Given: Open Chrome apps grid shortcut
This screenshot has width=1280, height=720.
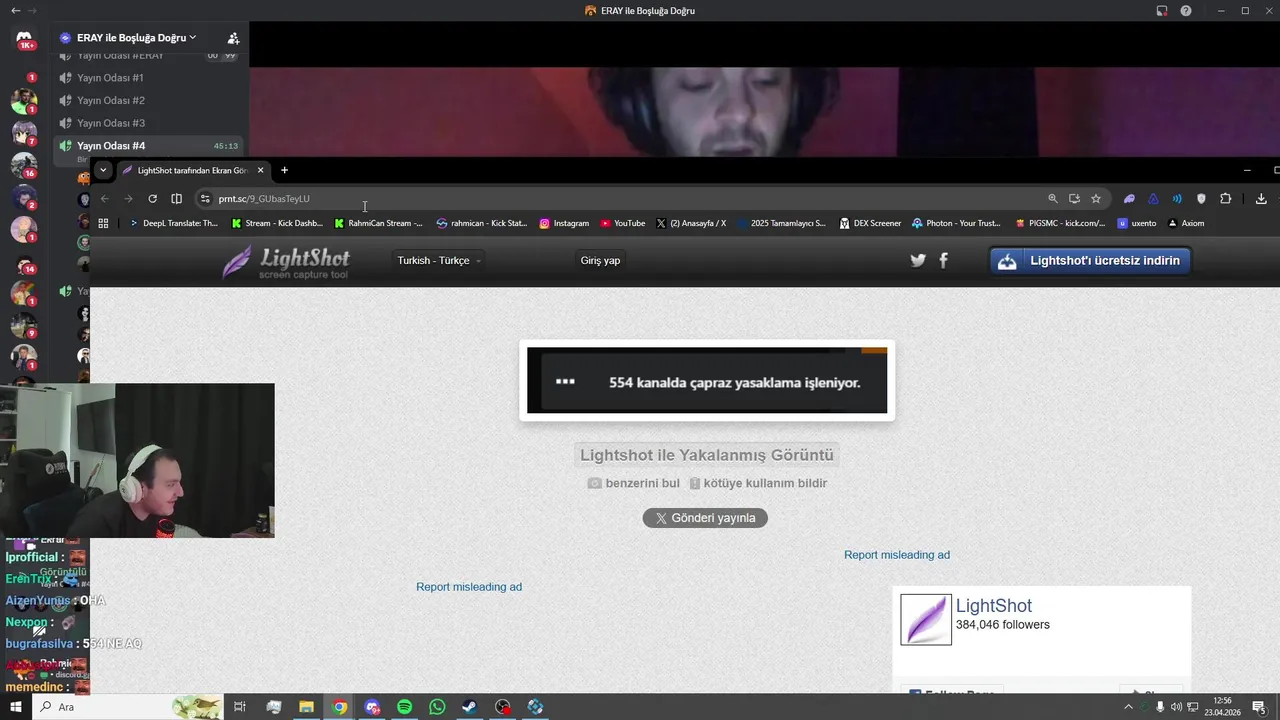Looking at the screenshot, I should coord(103,223).
